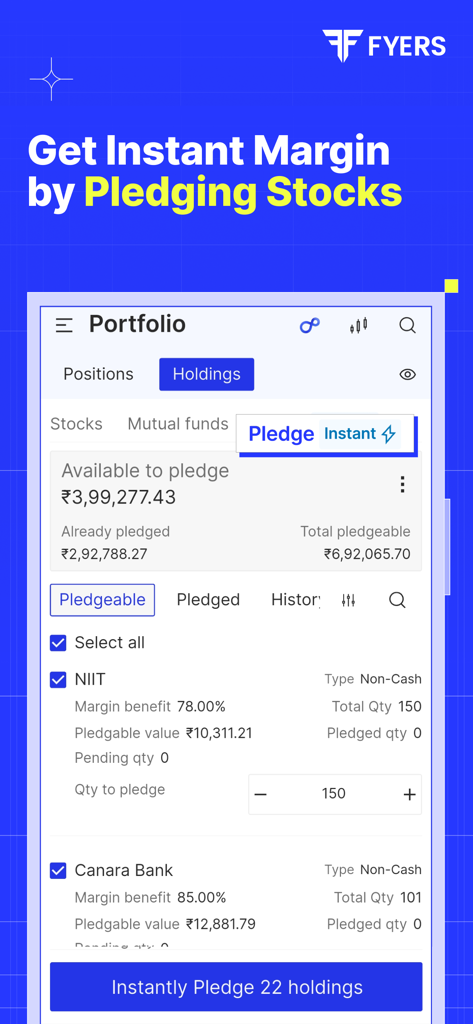The width and height of the screenshot is (473, 1024).
Task: Tap the Portfolio page title
Action: pos(137,324)
